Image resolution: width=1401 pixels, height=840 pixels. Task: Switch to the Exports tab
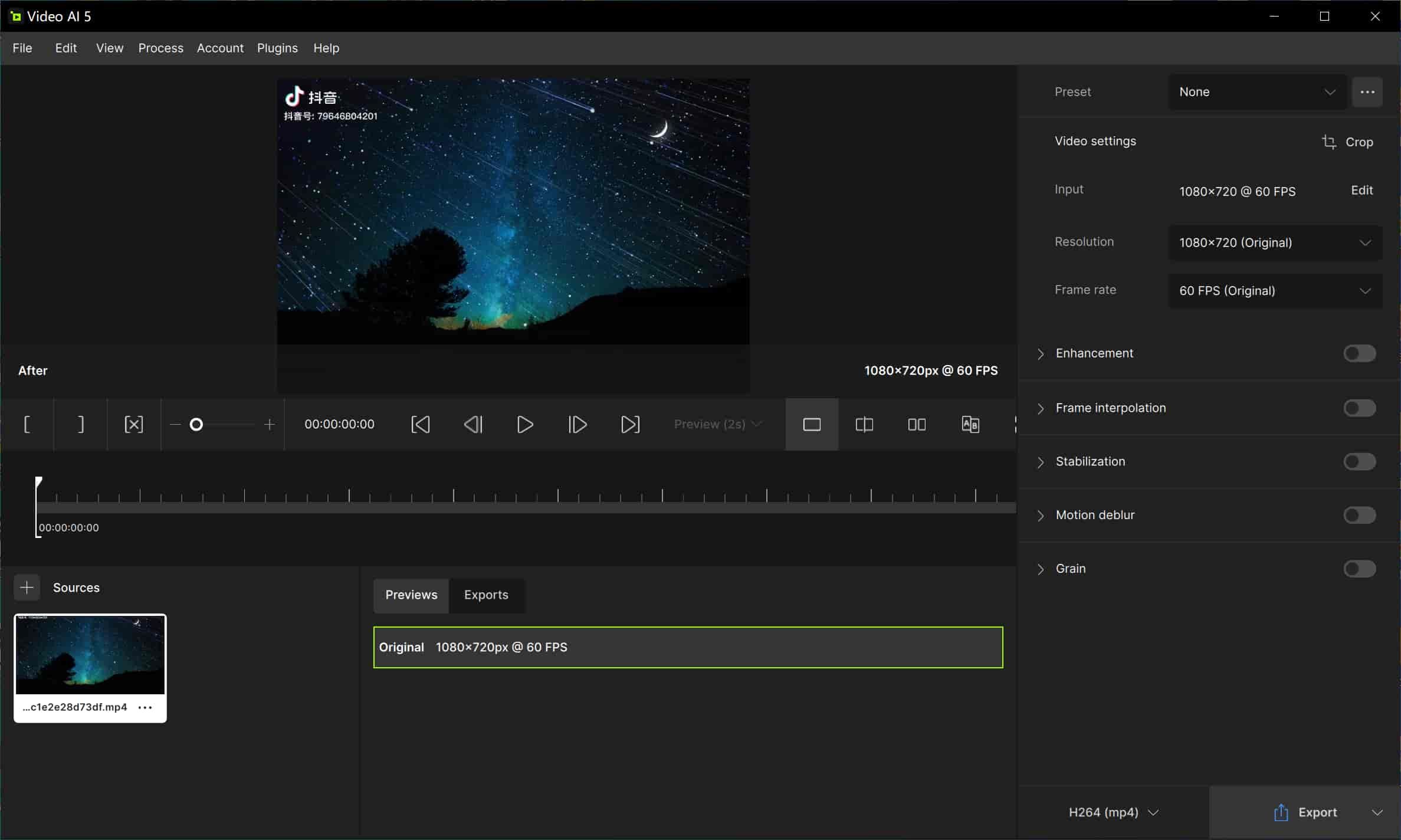pos(486,595)
